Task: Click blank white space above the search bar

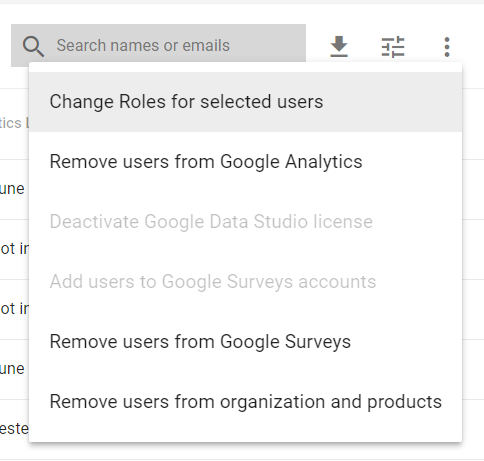Action: [x=242, y=14]
